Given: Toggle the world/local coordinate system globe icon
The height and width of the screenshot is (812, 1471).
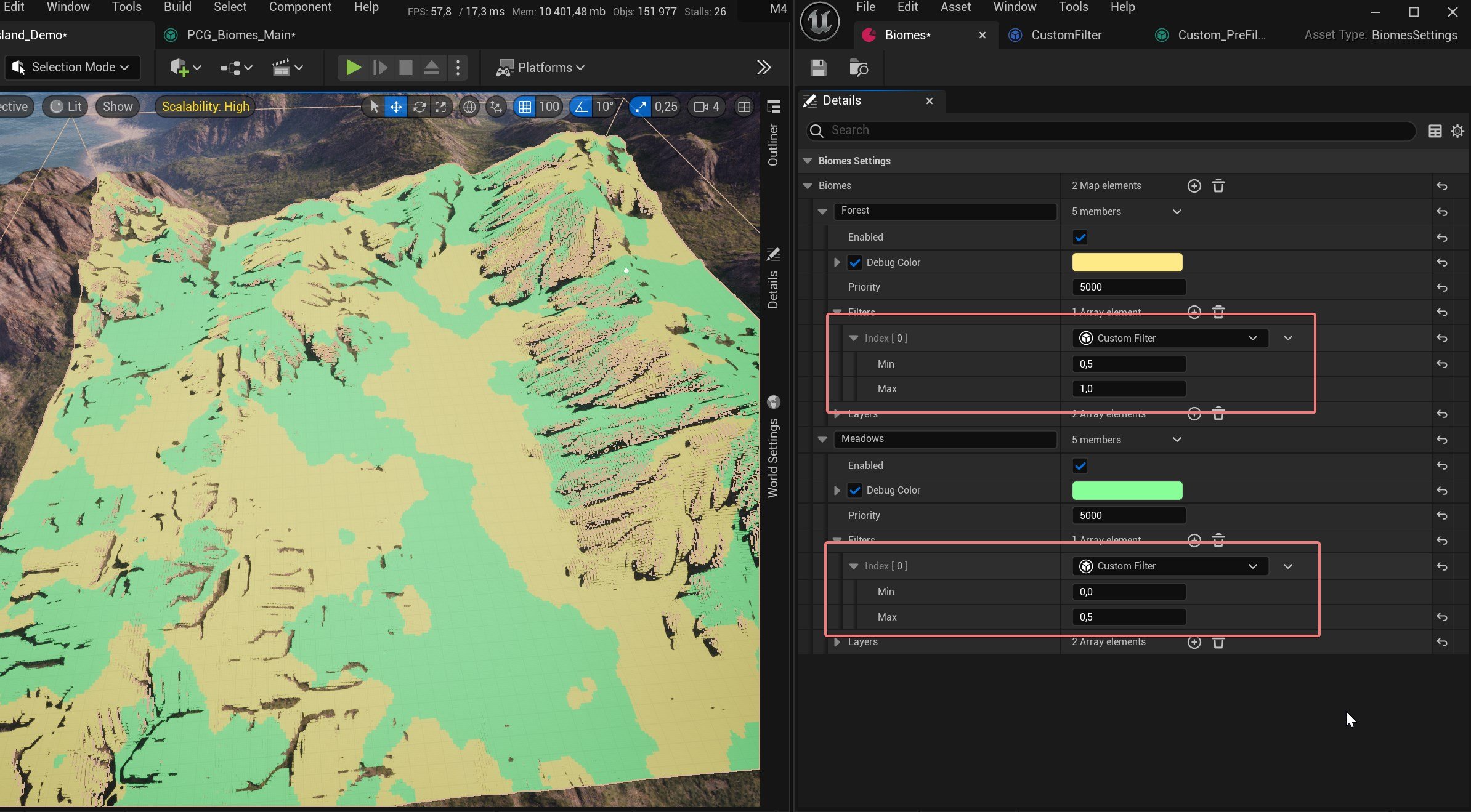Looking at the screenshot, I should pos(469,107).
